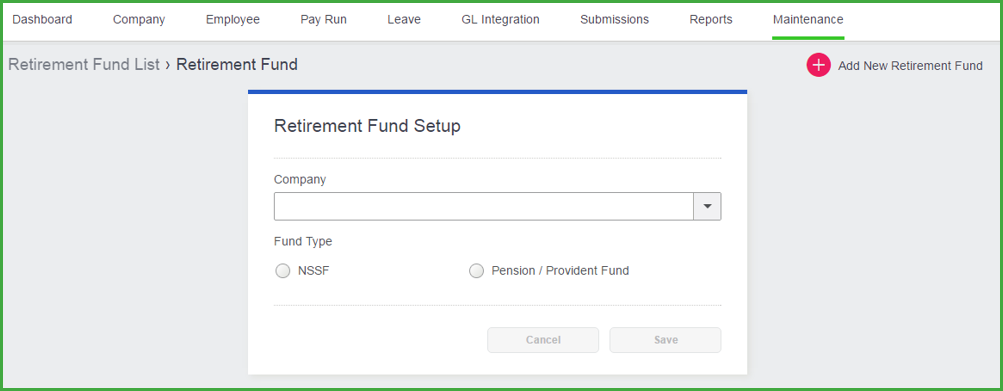Choose Pension / Provident Fund option
The height and width of the screenshot is (391, 1003).
click(x=477, y=271)
